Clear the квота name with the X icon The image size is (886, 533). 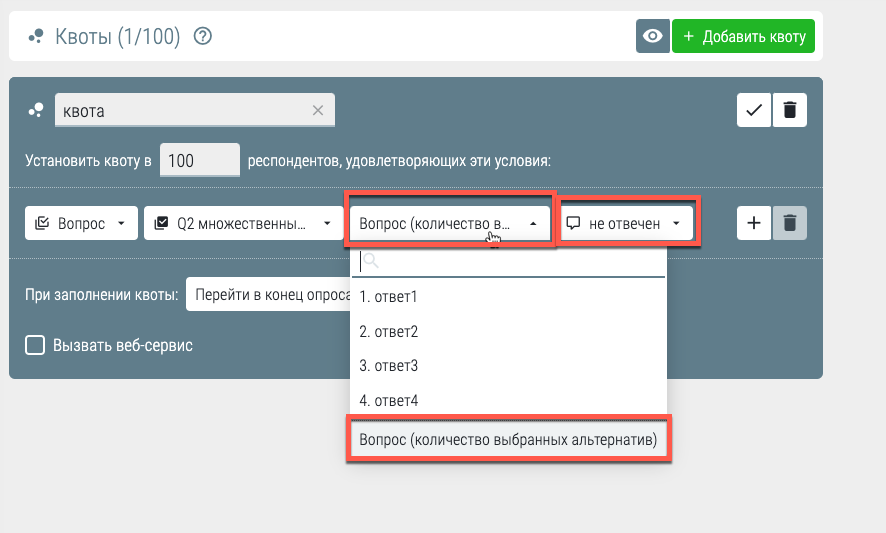pos(318,110)
